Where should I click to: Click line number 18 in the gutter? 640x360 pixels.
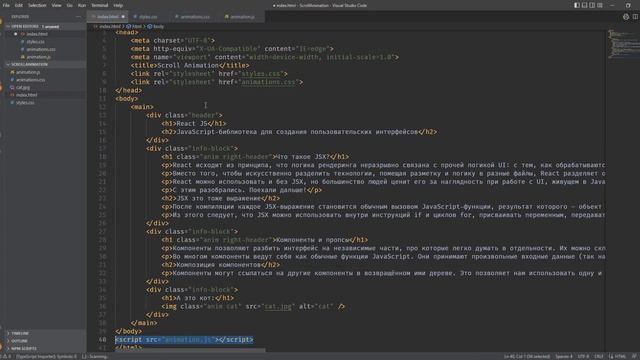coord(102,157)
